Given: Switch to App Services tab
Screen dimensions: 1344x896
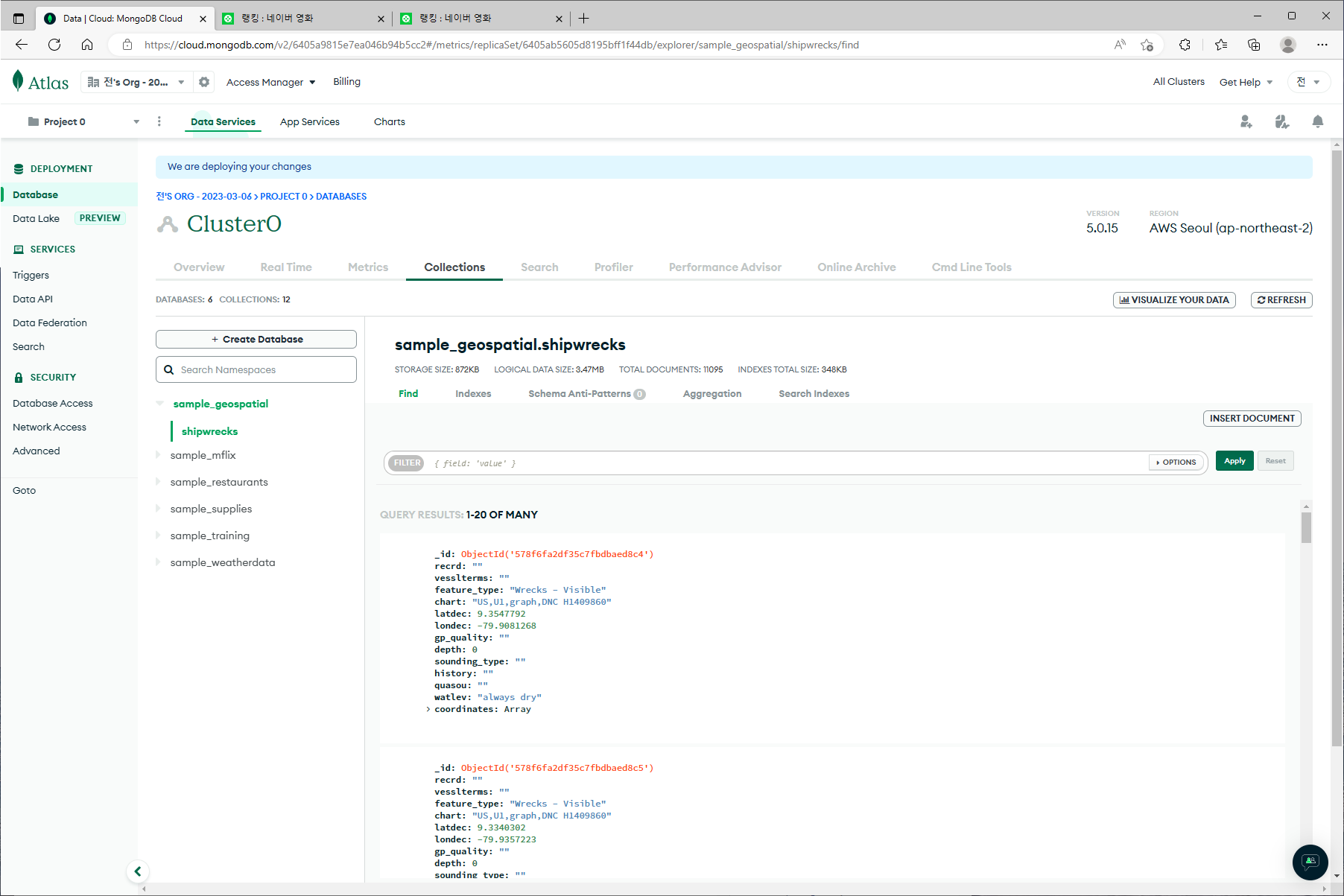Looking at the screenshot, I should tap(310, 121).
